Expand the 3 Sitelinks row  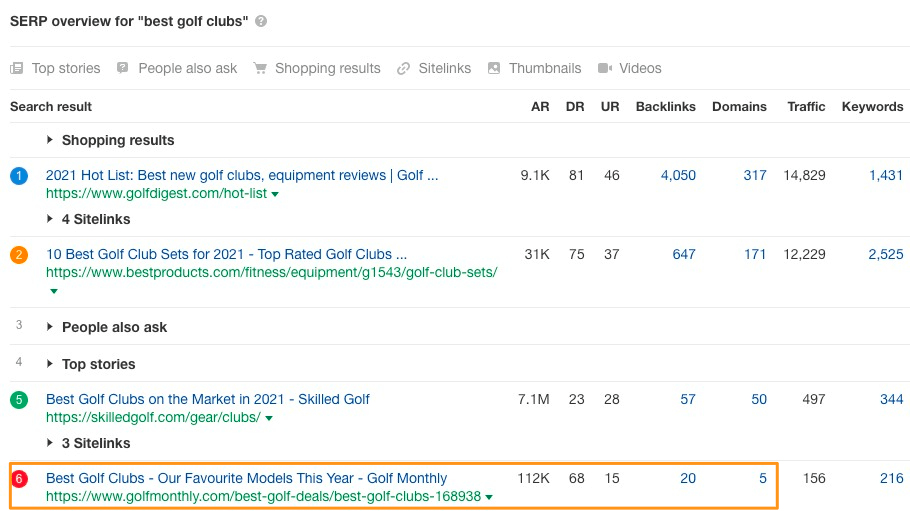coord(50,443)
